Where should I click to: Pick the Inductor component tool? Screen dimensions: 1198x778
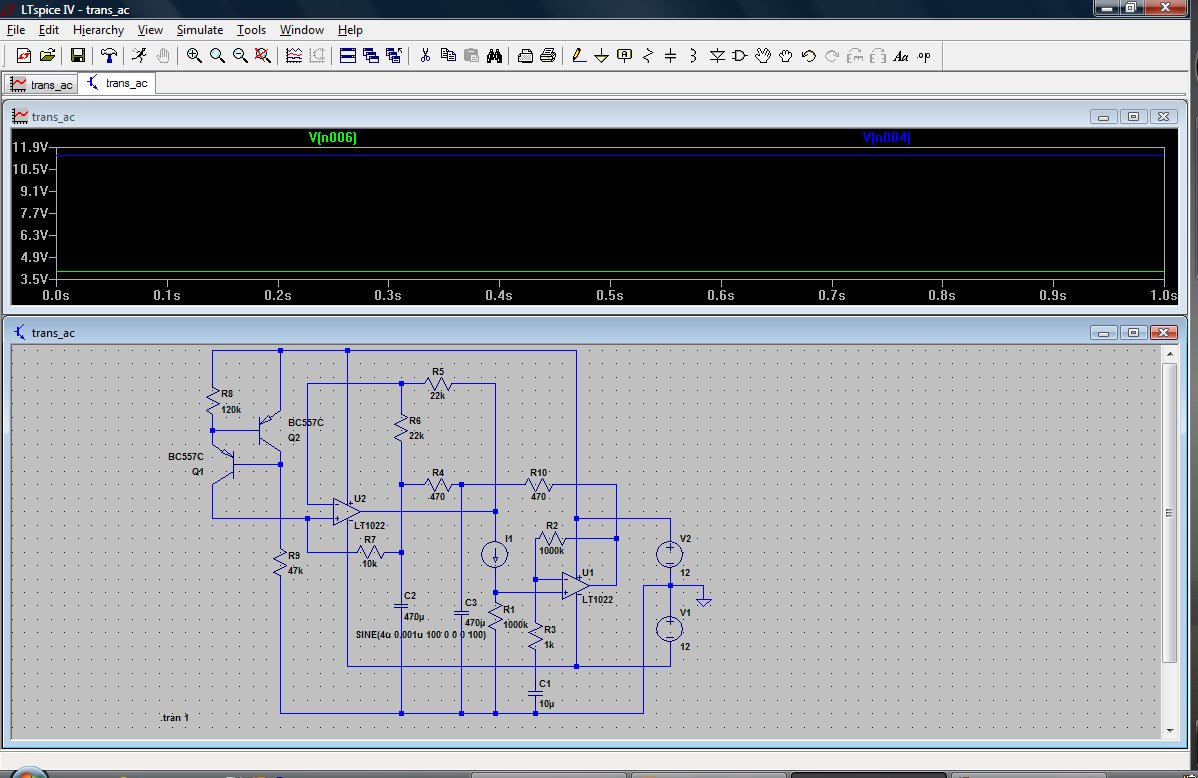[x=693, y=56]
